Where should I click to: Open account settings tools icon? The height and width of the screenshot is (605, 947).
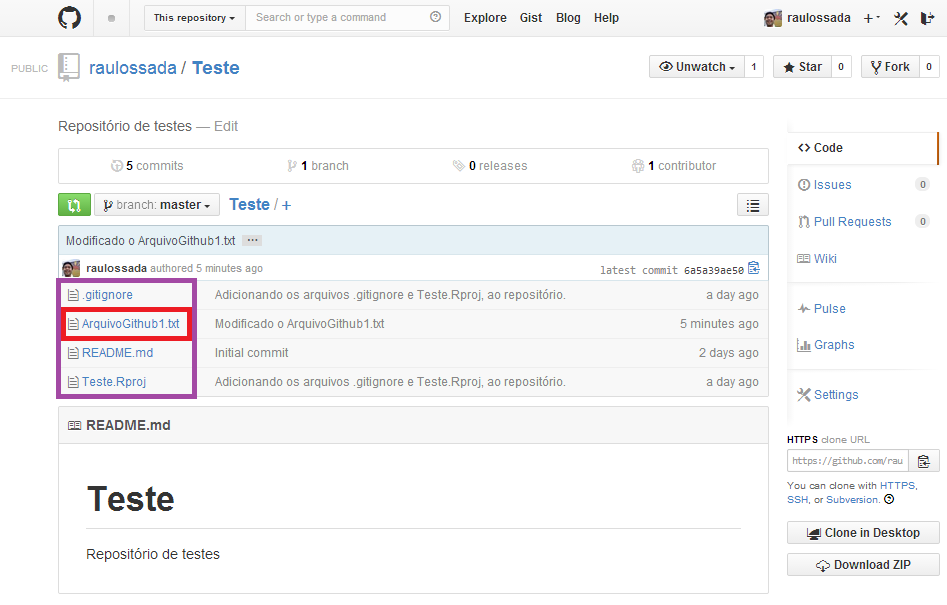click(900, 18)
